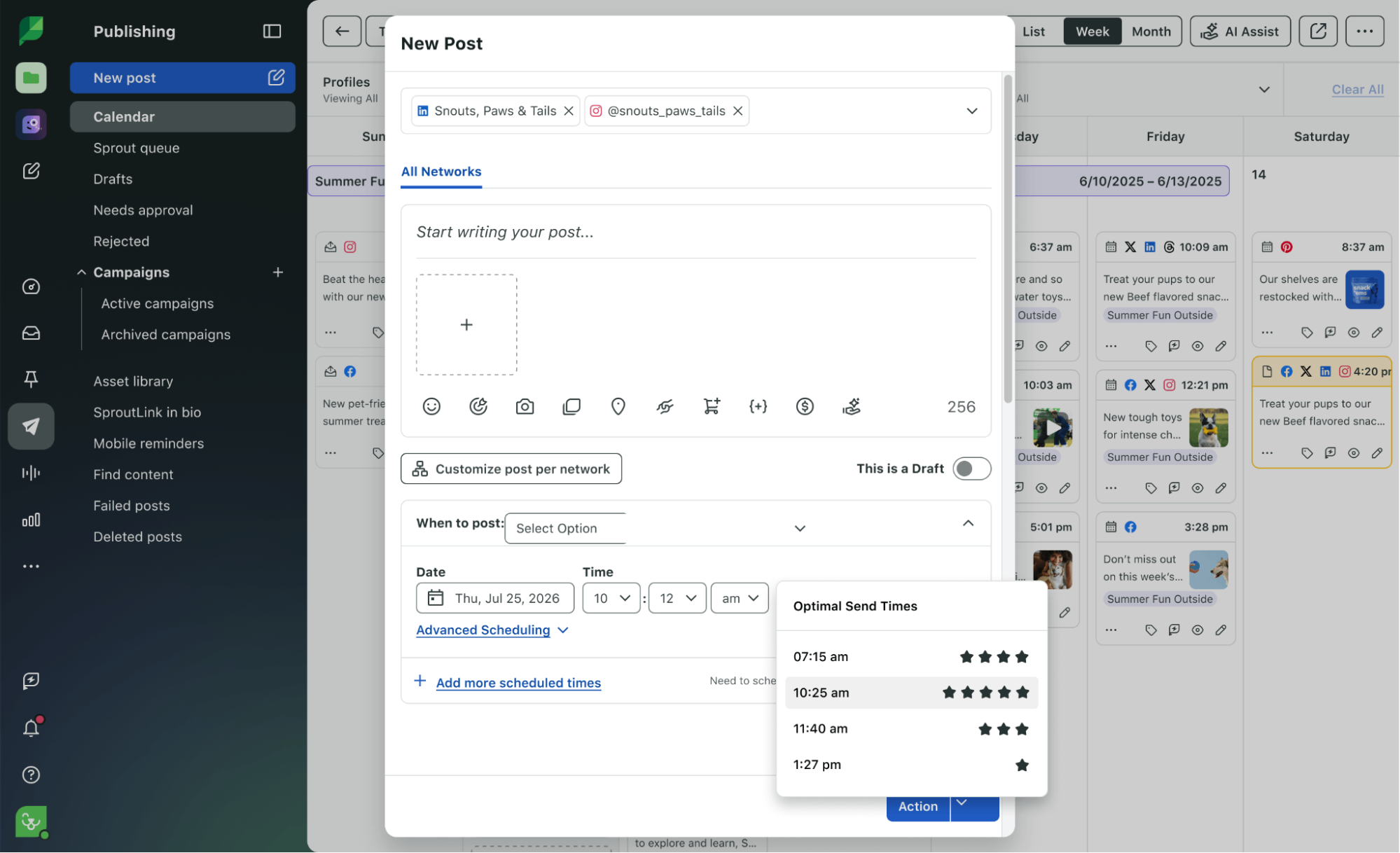Open the reports bar chart sidebar icon
This screenshot has height=853, width=1400.
pyautogui.click(x=31, y=520)
